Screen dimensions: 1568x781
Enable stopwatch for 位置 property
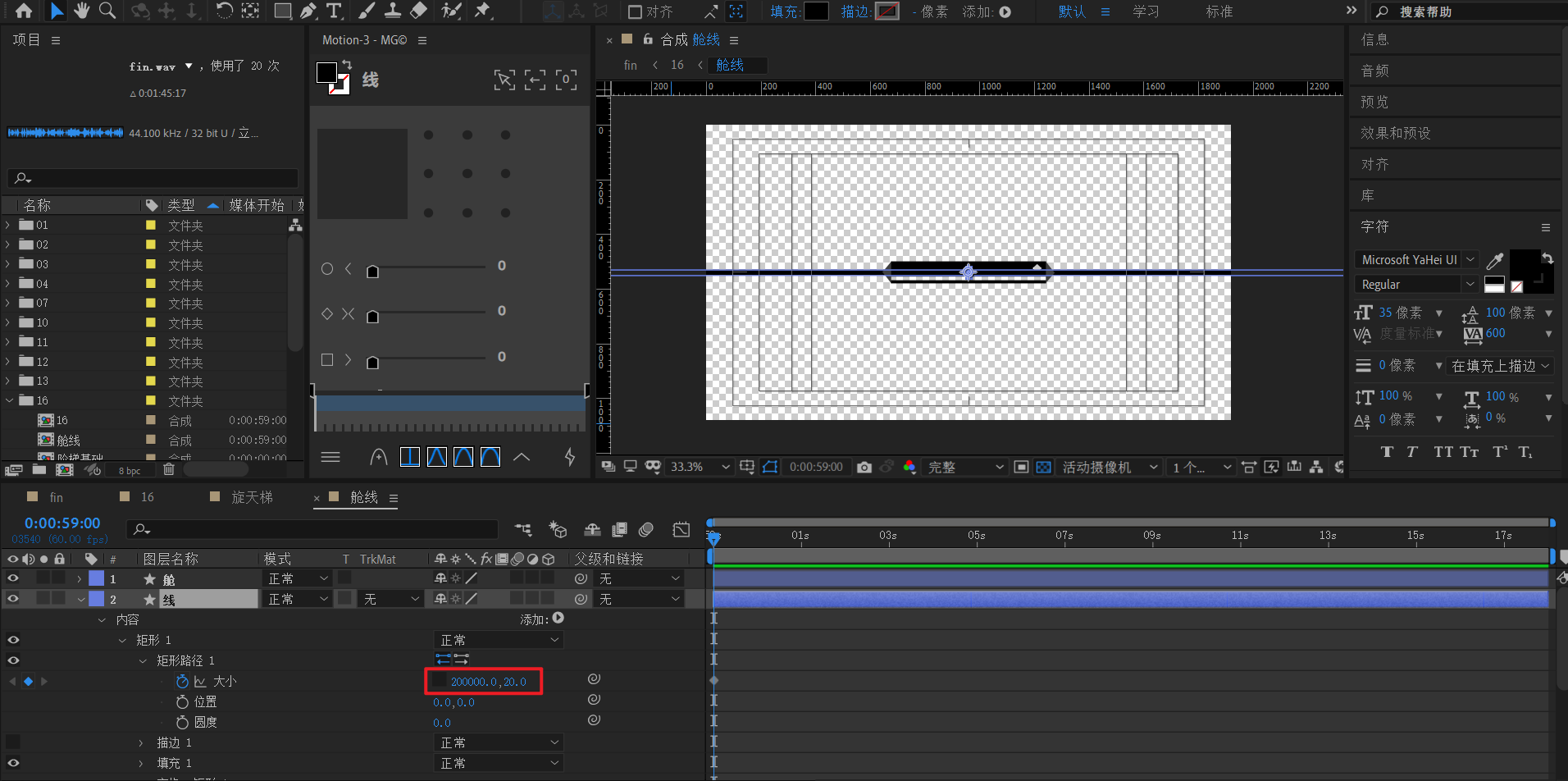pos(182,701)
